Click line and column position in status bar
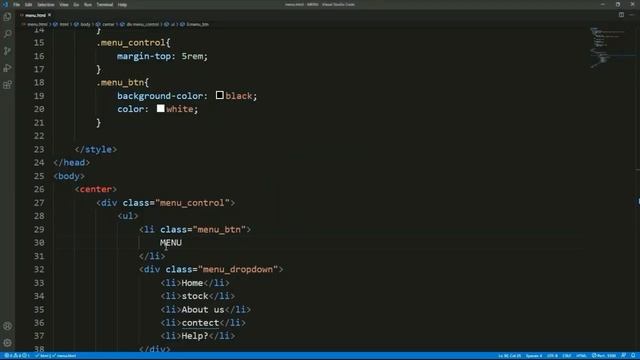This screenshot has width=640, height=360. click(509, 356)
